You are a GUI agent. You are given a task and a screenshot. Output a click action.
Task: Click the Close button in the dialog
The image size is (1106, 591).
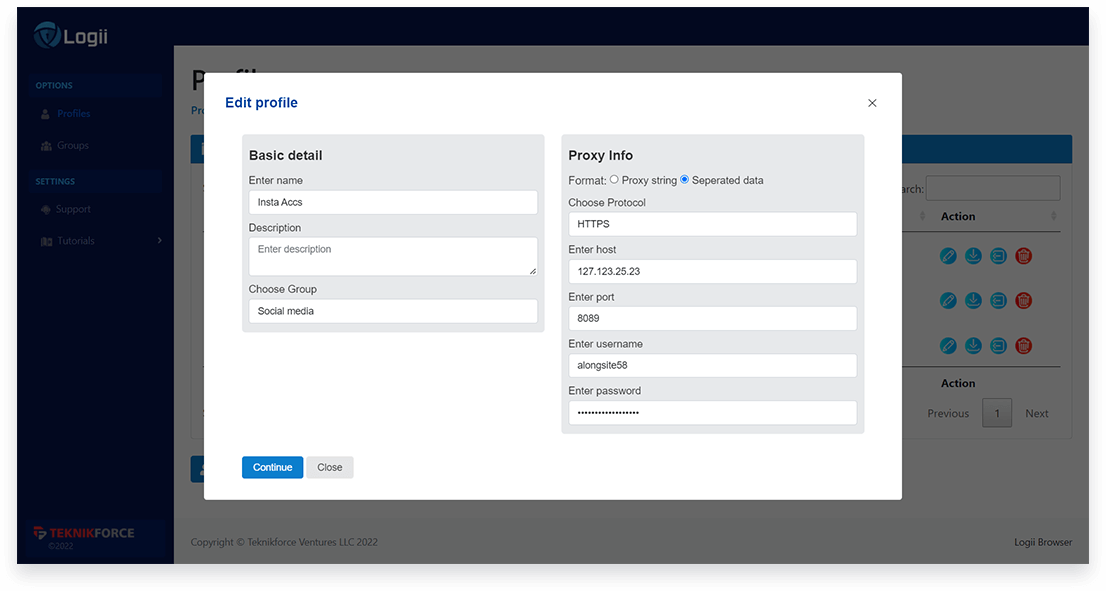coord(329,467)
